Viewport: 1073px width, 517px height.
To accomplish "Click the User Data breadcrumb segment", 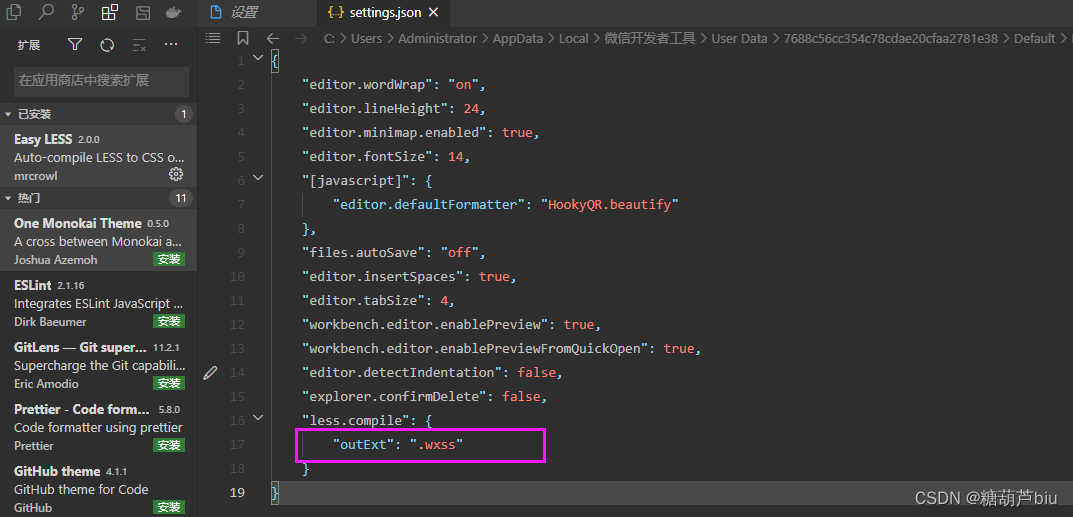I will click(x=739, y=38).
